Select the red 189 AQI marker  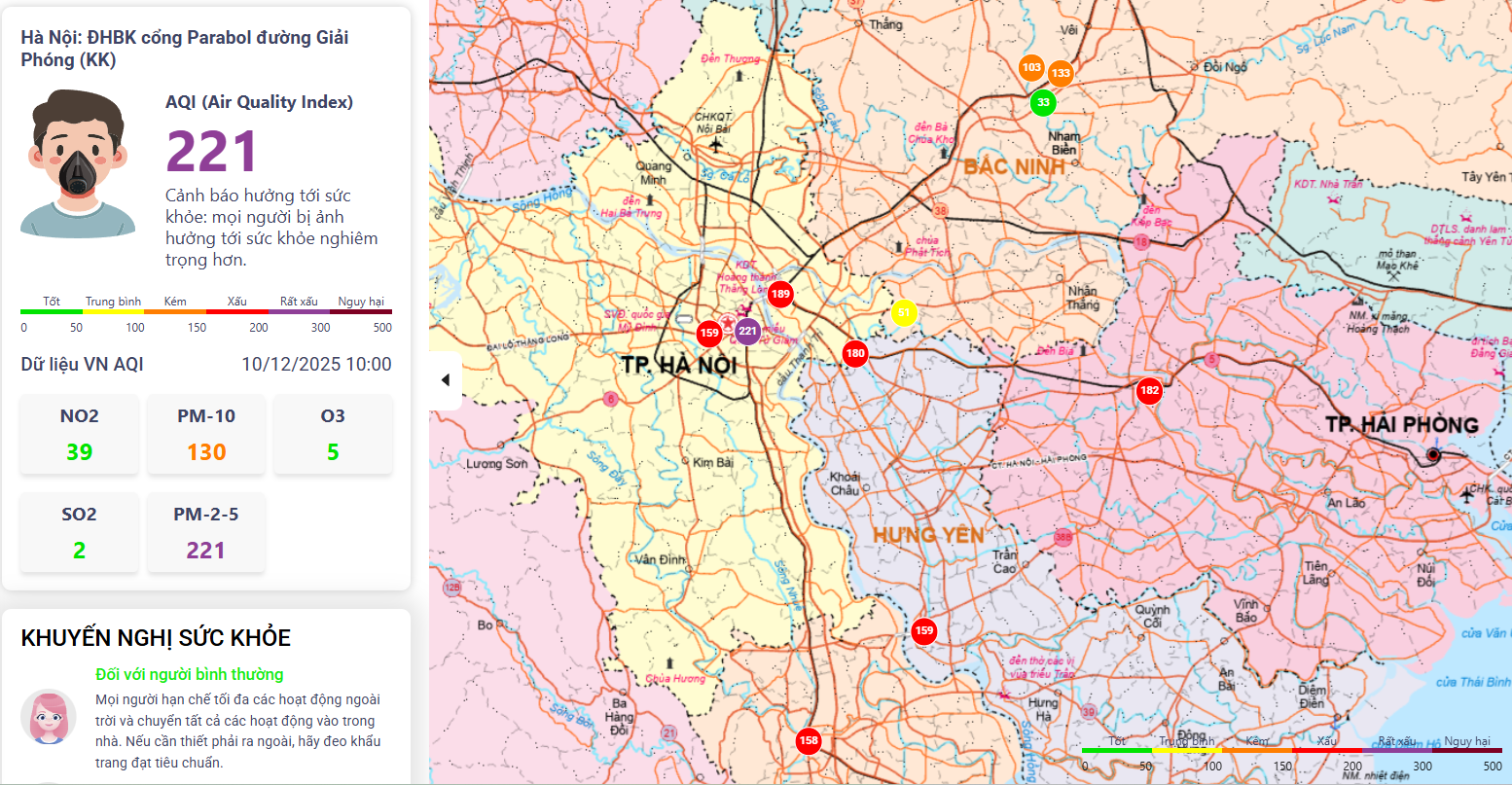(x=780, y=295)
